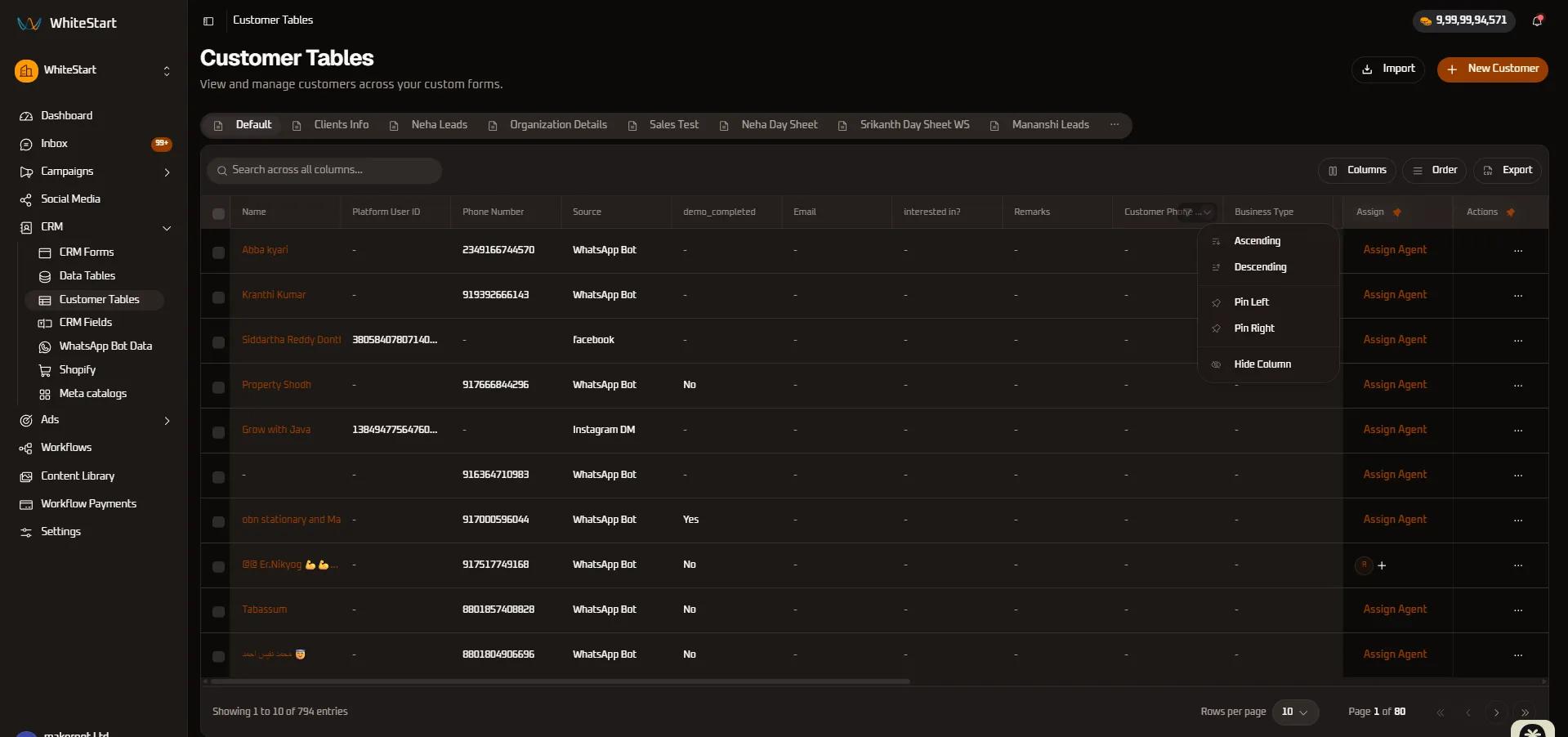The height and width of the screenshot is (737, 1568).
Task: Open the Inbox with 99+ badge
Action: coord(94,144)
